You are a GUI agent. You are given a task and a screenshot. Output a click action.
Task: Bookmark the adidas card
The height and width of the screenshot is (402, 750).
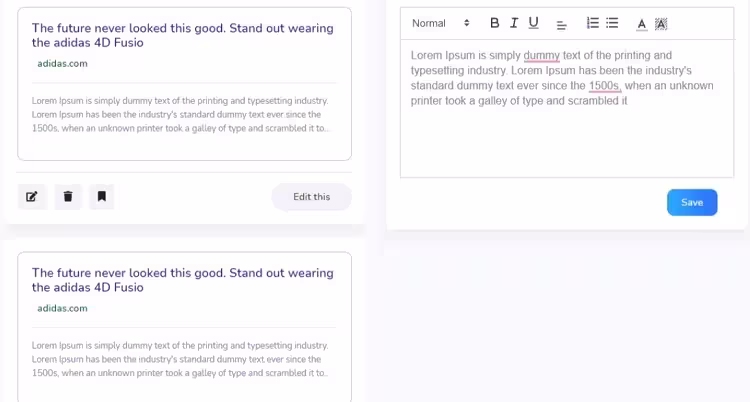101,197
